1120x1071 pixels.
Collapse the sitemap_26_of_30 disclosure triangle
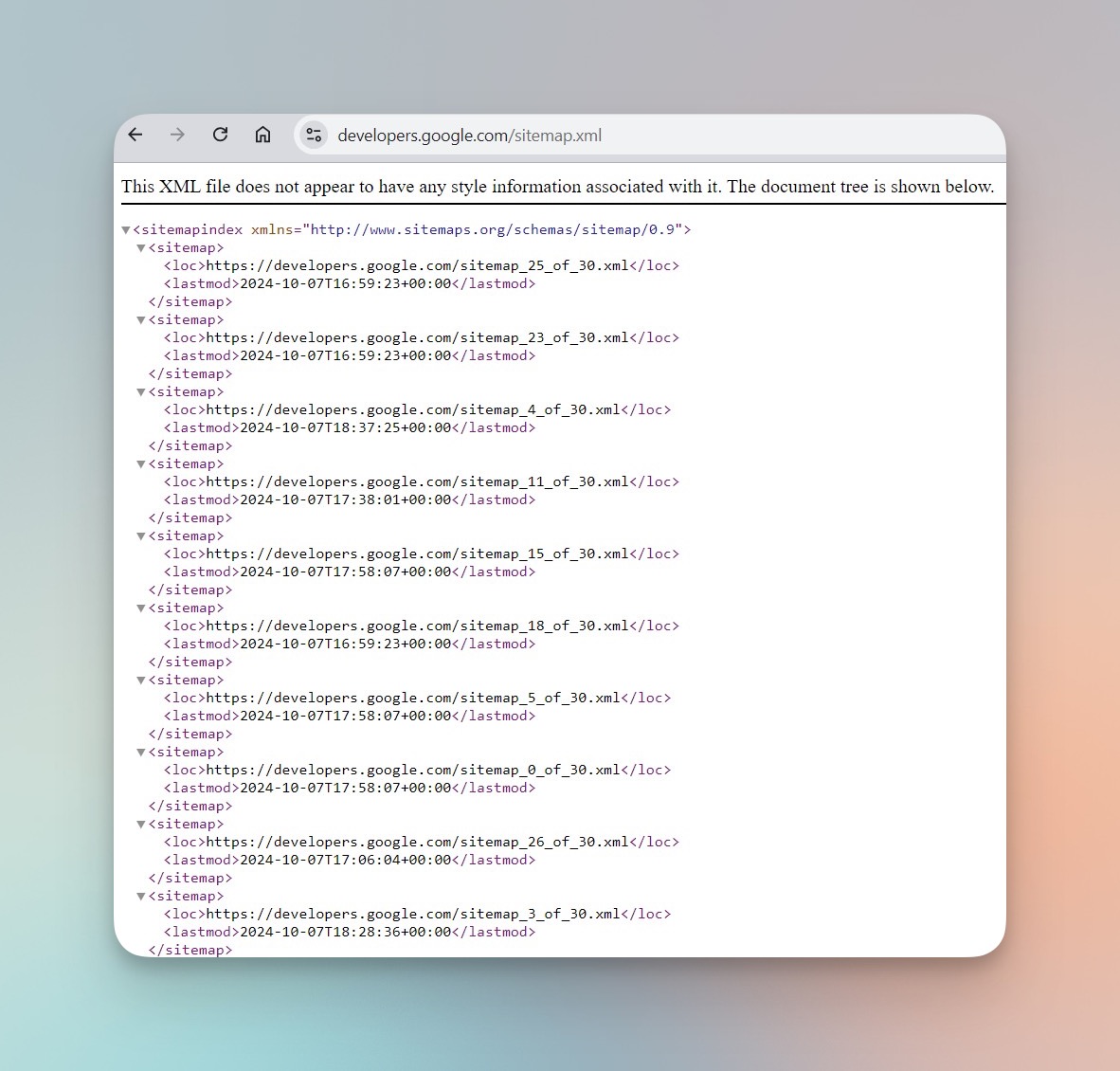[140, 824]
